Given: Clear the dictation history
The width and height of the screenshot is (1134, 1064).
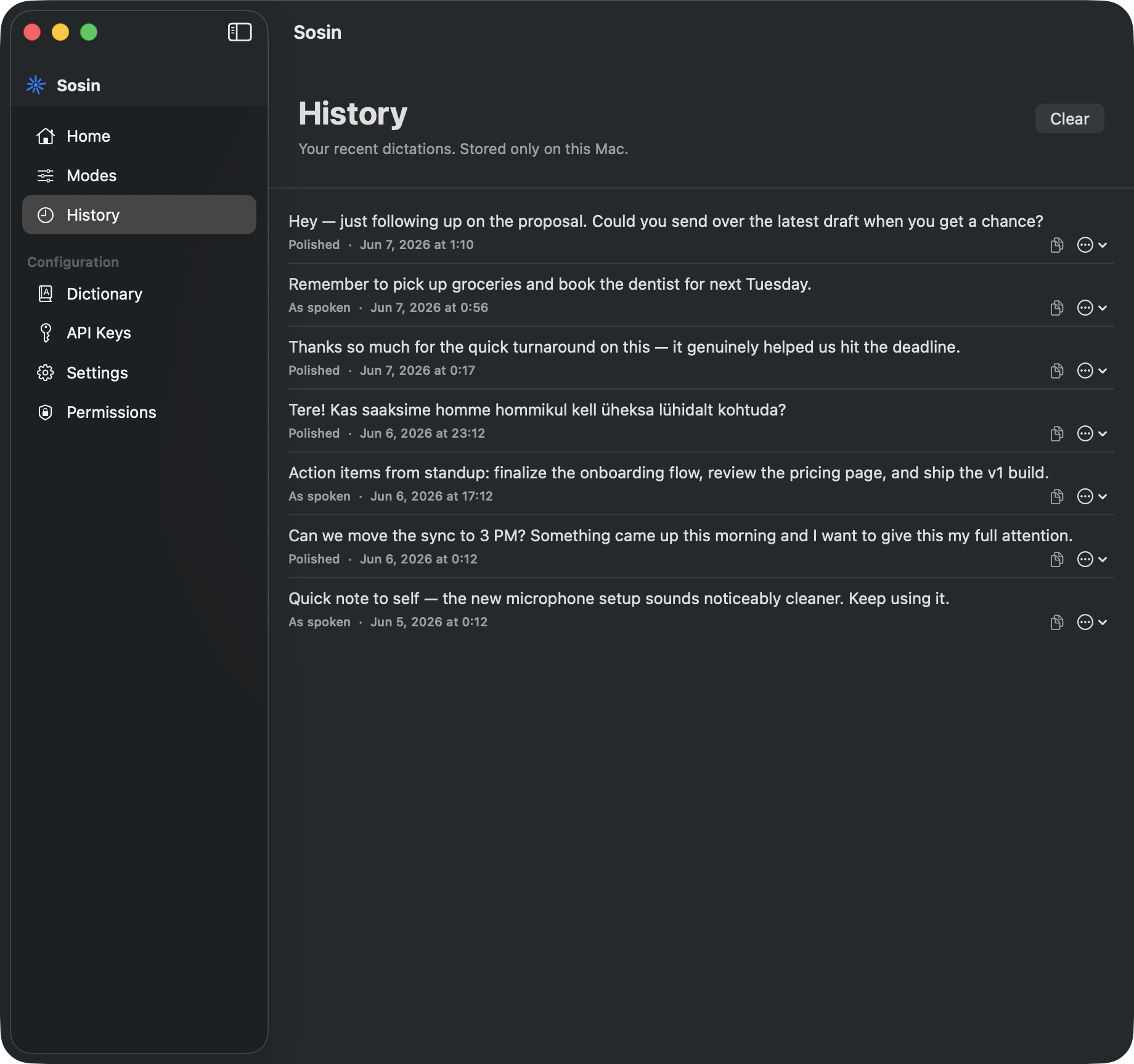Looking at the screenshot, I should pos(1069,119).
